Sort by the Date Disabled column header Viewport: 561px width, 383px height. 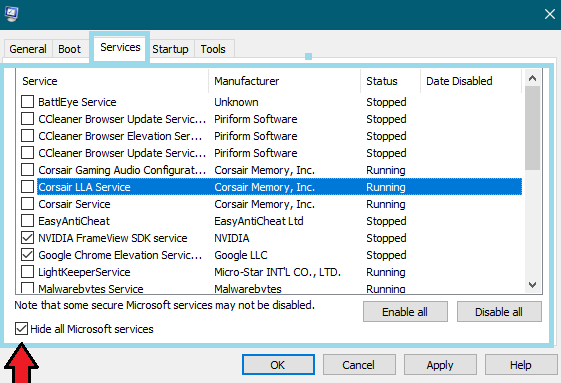click(x=471, y=81)
